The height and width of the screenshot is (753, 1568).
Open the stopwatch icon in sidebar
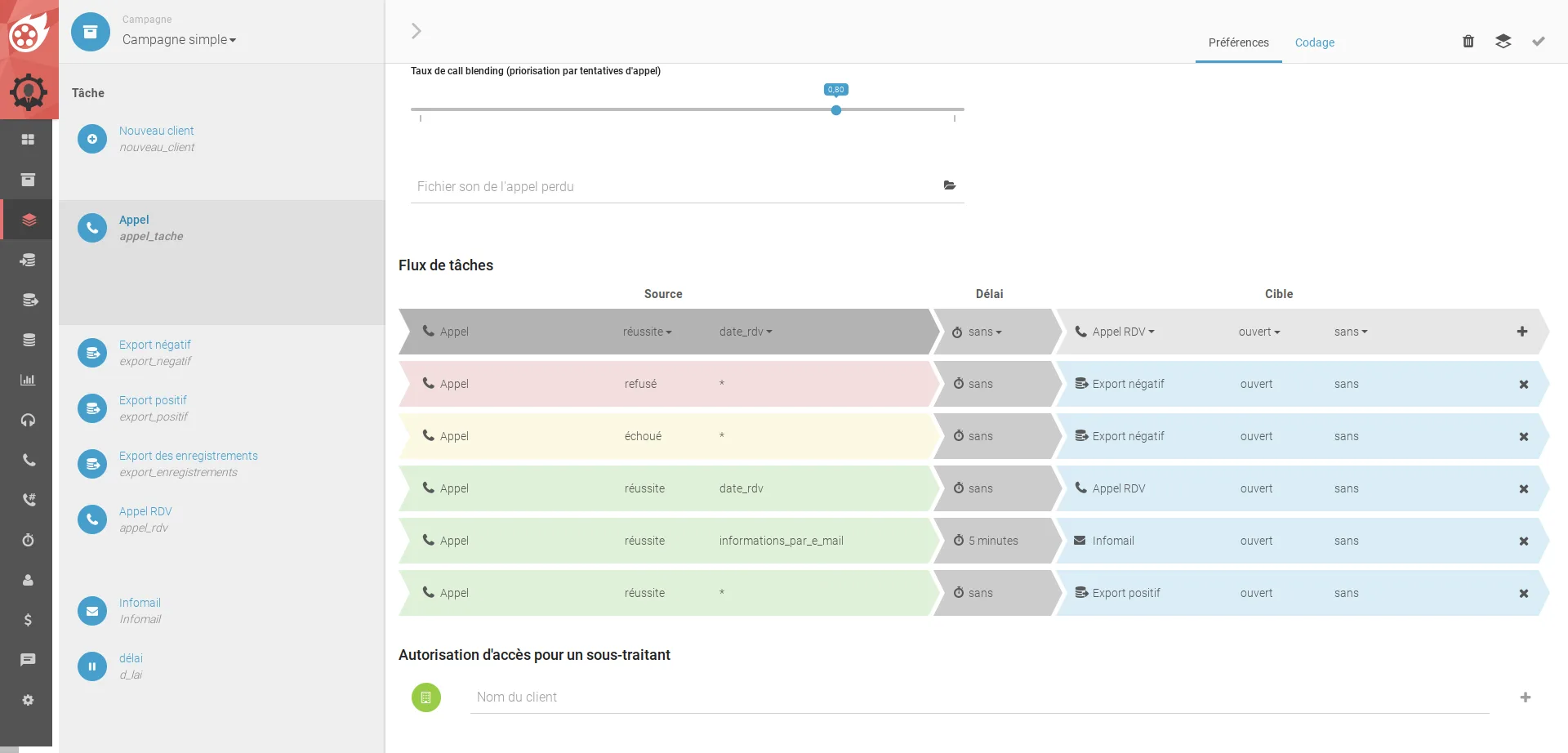(x=28, y=540)
